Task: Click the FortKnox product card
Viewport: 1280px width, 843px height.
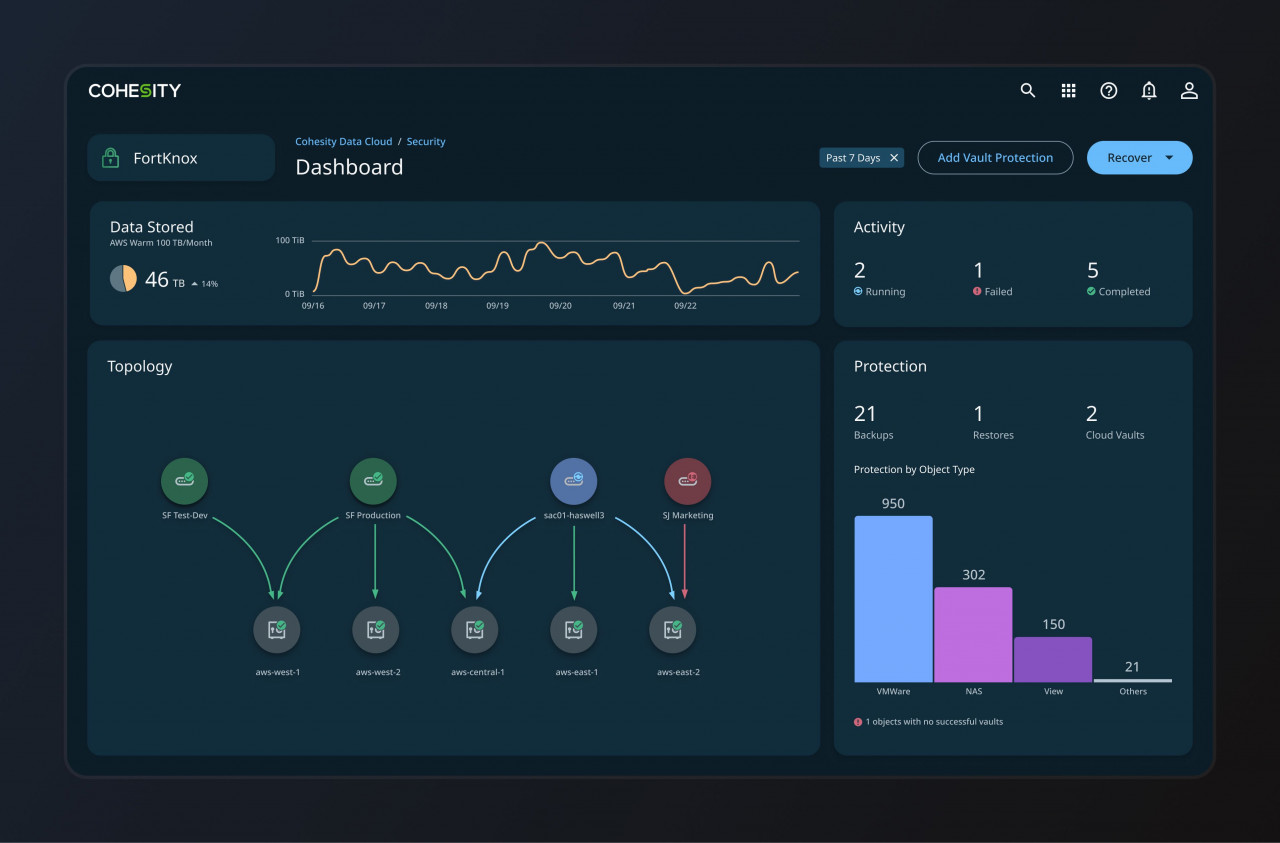Action: click(181, 158)
